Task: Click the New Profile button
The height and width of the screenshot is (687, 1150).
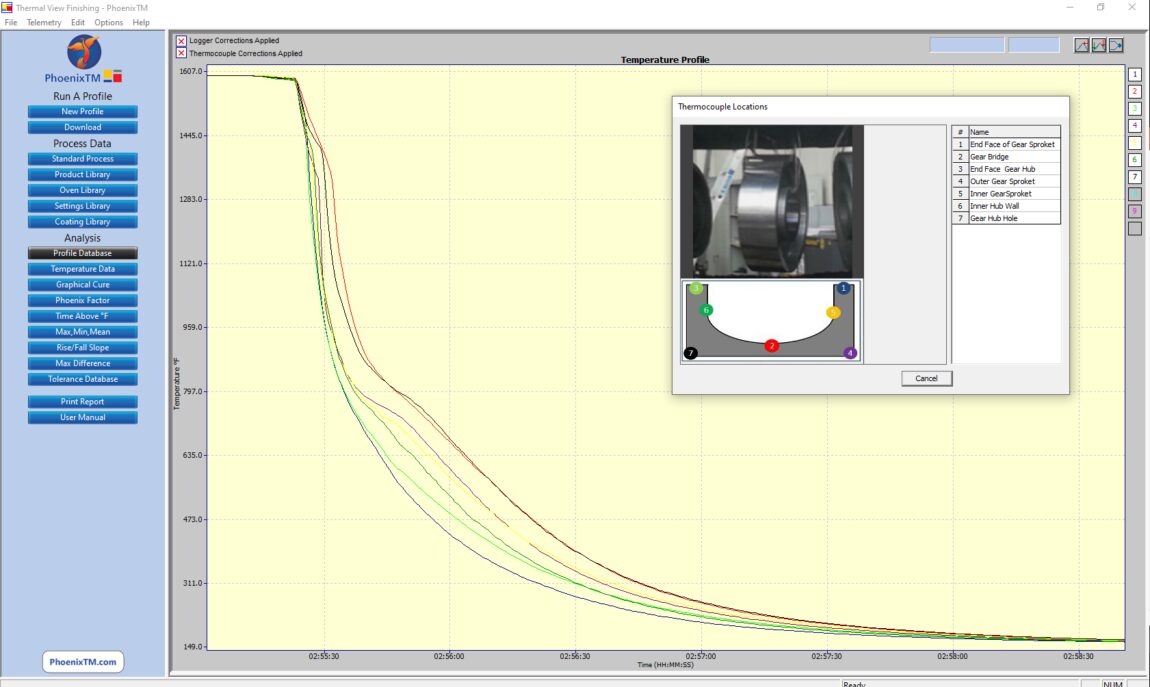Action: click(x=81, y=111)
